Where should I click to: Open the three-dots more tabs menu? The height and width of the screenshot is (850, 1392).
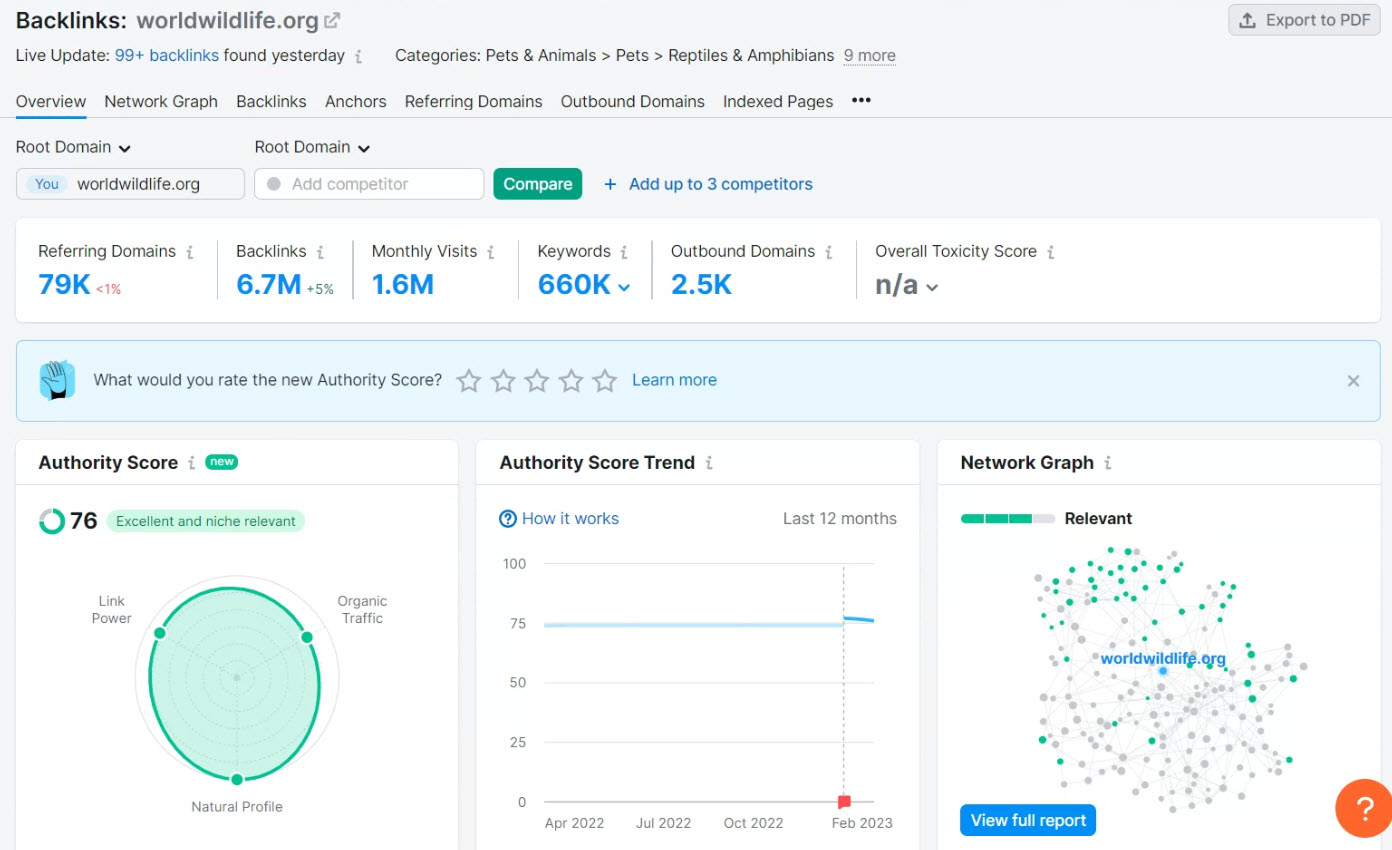[x=861, y=100]
